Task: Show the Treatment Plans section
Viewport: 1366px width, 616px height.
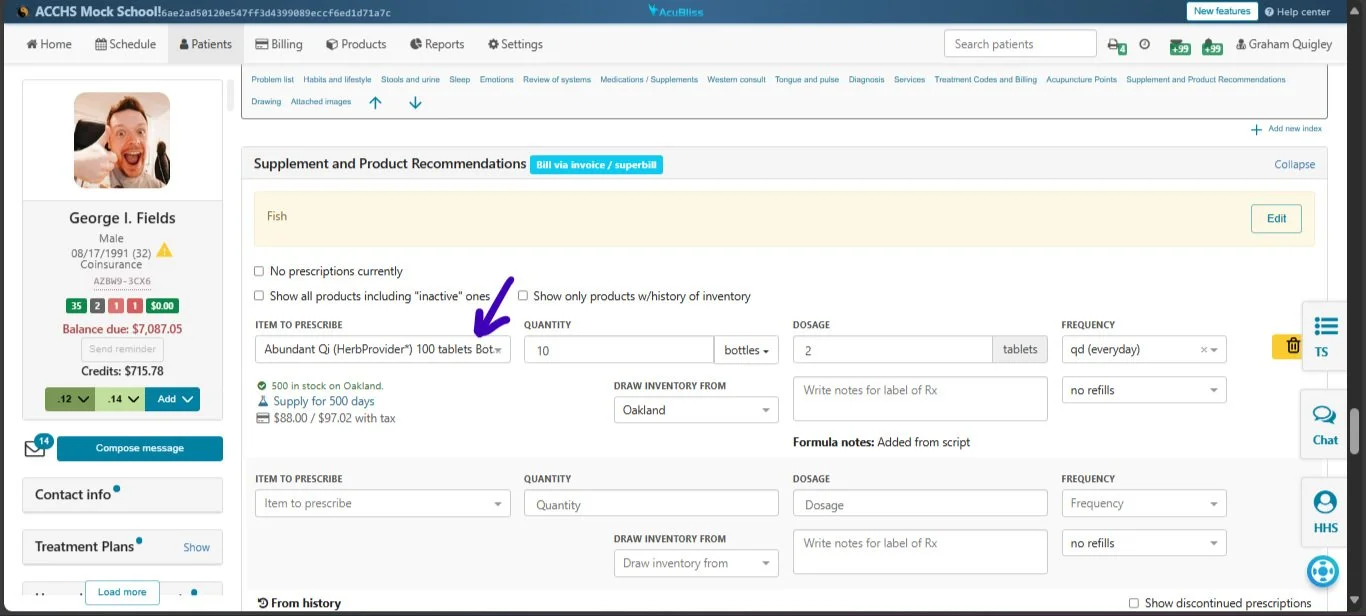Action: (196, 547)
